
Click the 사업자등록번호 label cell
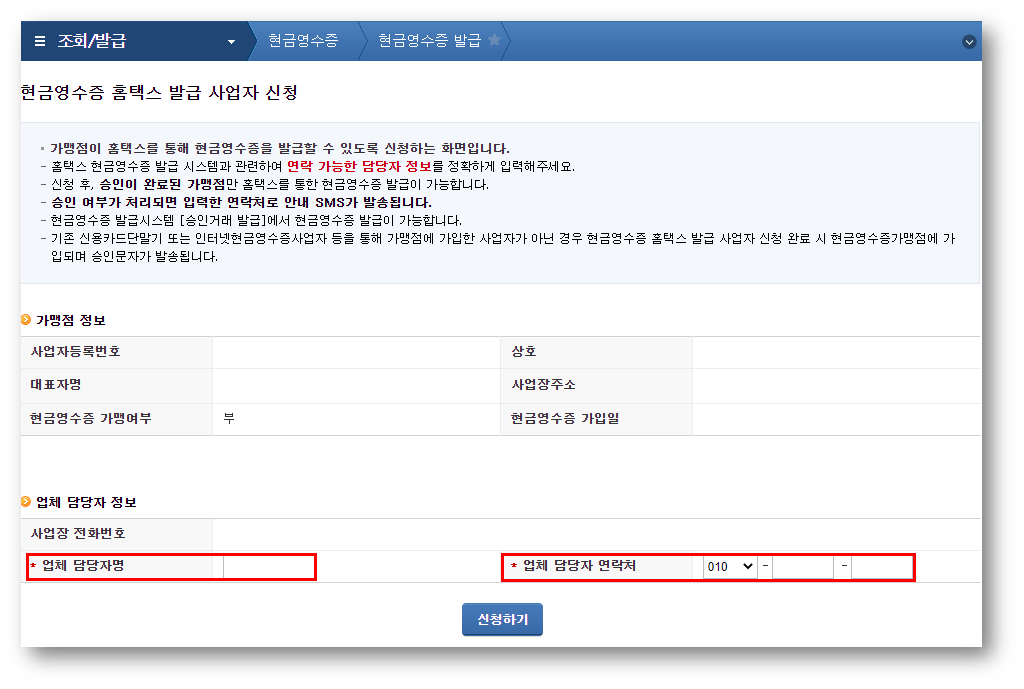[117, 352]
